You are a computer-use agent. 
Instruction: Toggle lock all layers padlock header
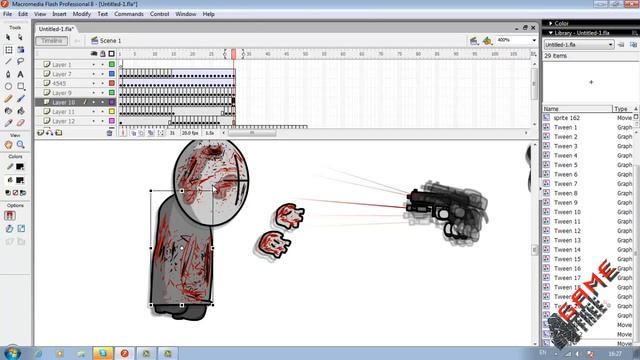click(x=103, y=54)
